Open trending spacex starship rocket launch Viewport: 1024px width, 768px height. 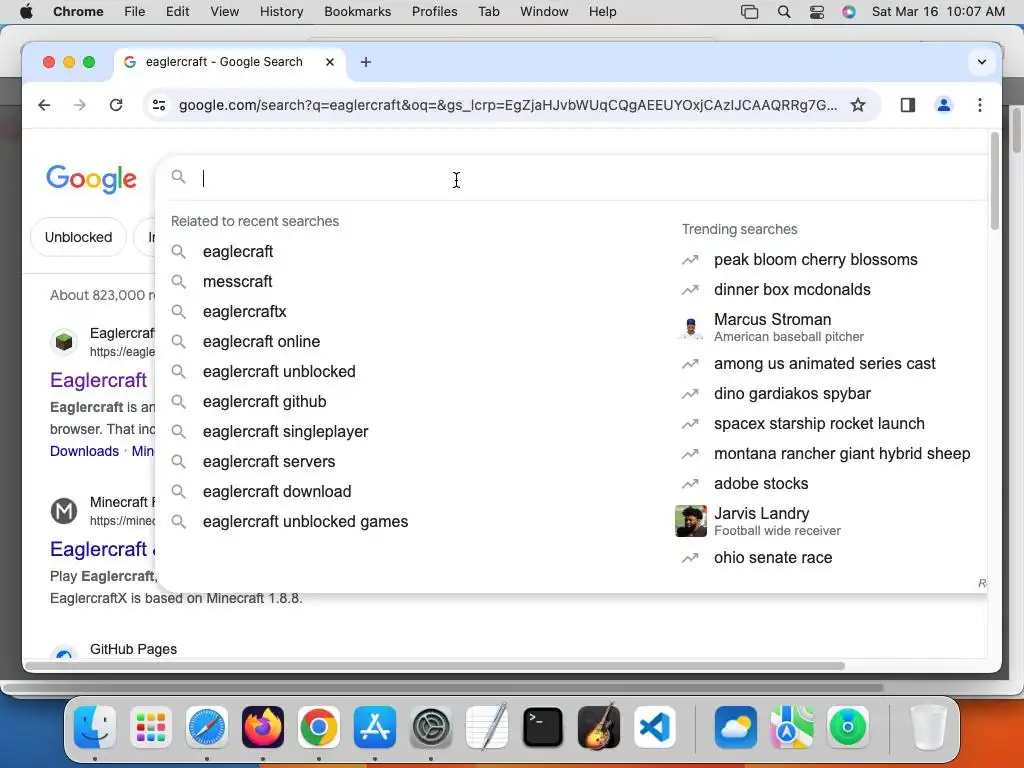pos(819,424)
